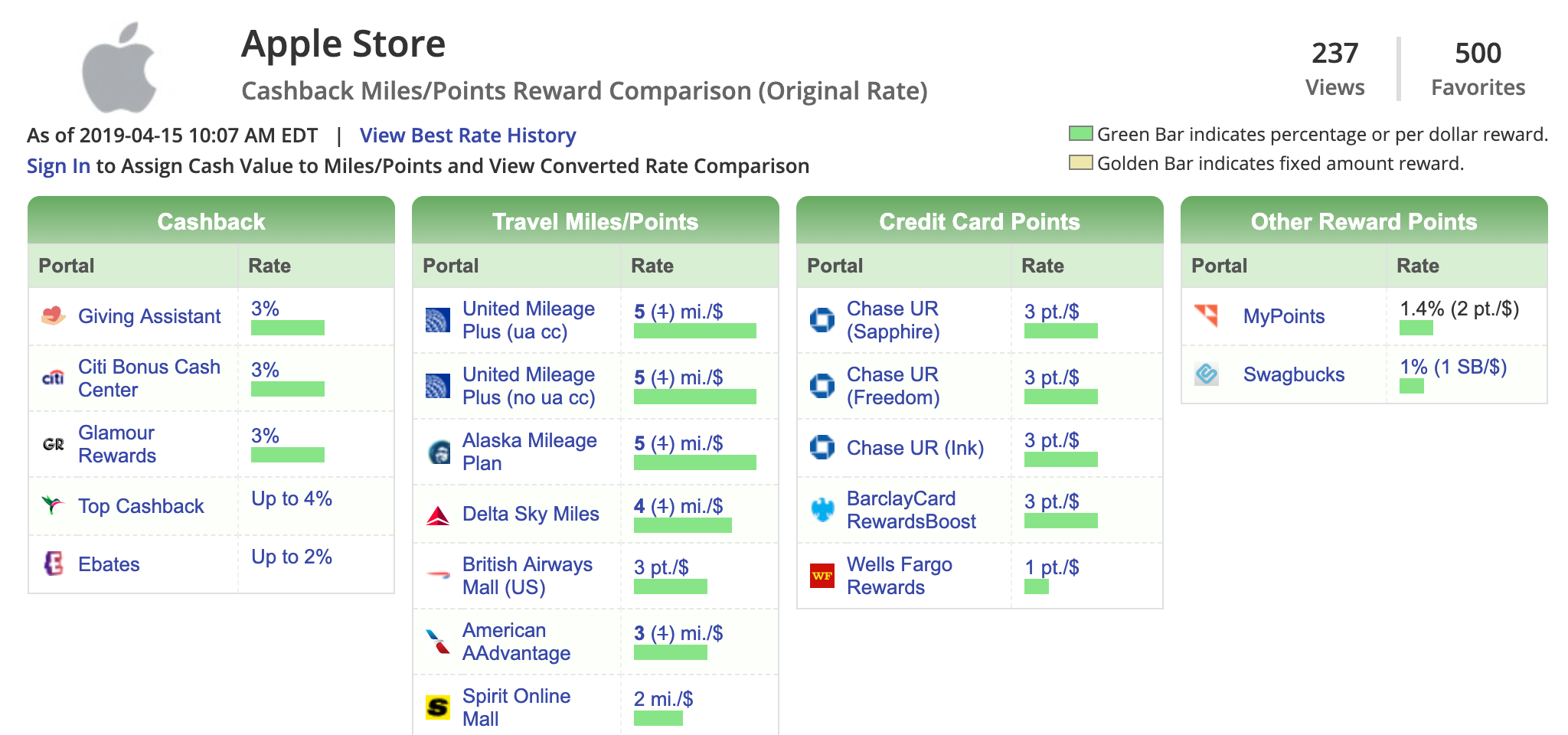Open Chase UR (Sapphire) portal link
Viewport: 1568px width, 735px height.
(x=893, y=319)
